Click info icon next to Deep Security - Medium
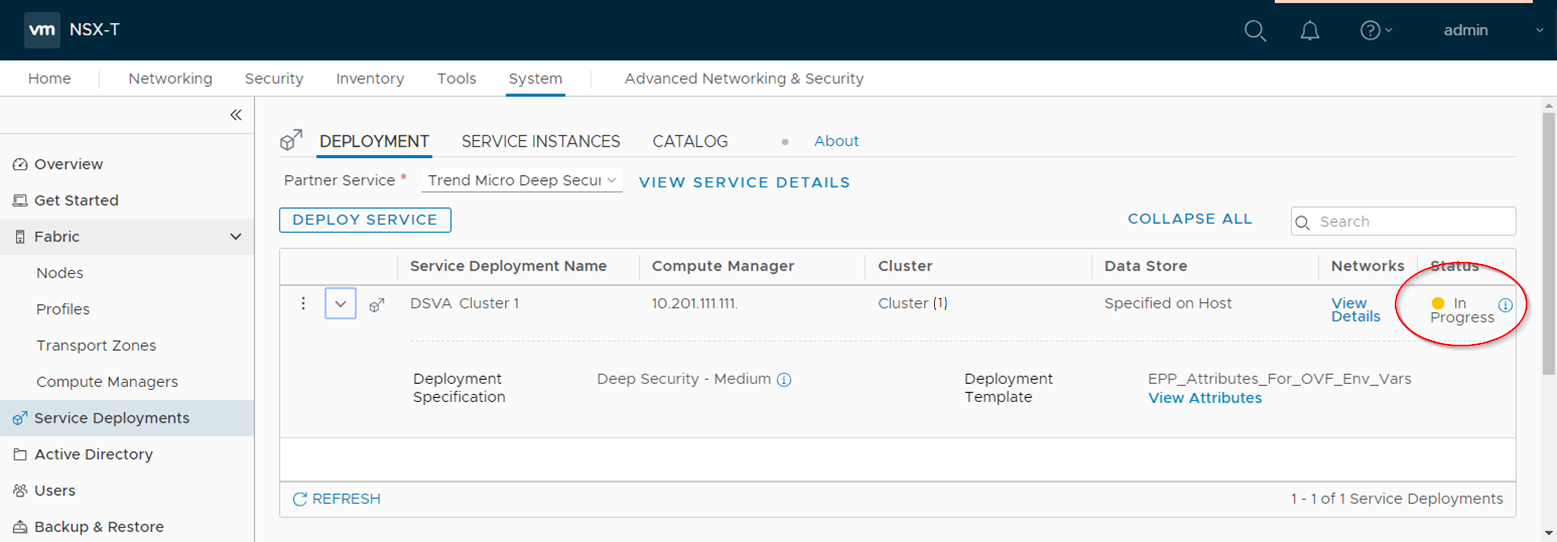Image resolution: width=1557 pixels, height=542 pixels. coord(784,380)
